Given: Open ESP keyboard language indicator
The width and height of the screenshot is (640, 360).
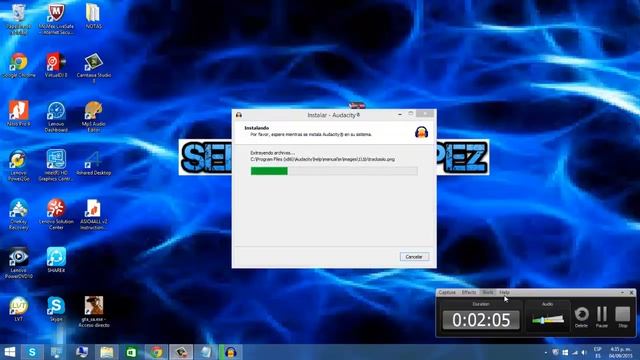Looking at the screenshot, I should pyautogui.click(x=598, y=352).
